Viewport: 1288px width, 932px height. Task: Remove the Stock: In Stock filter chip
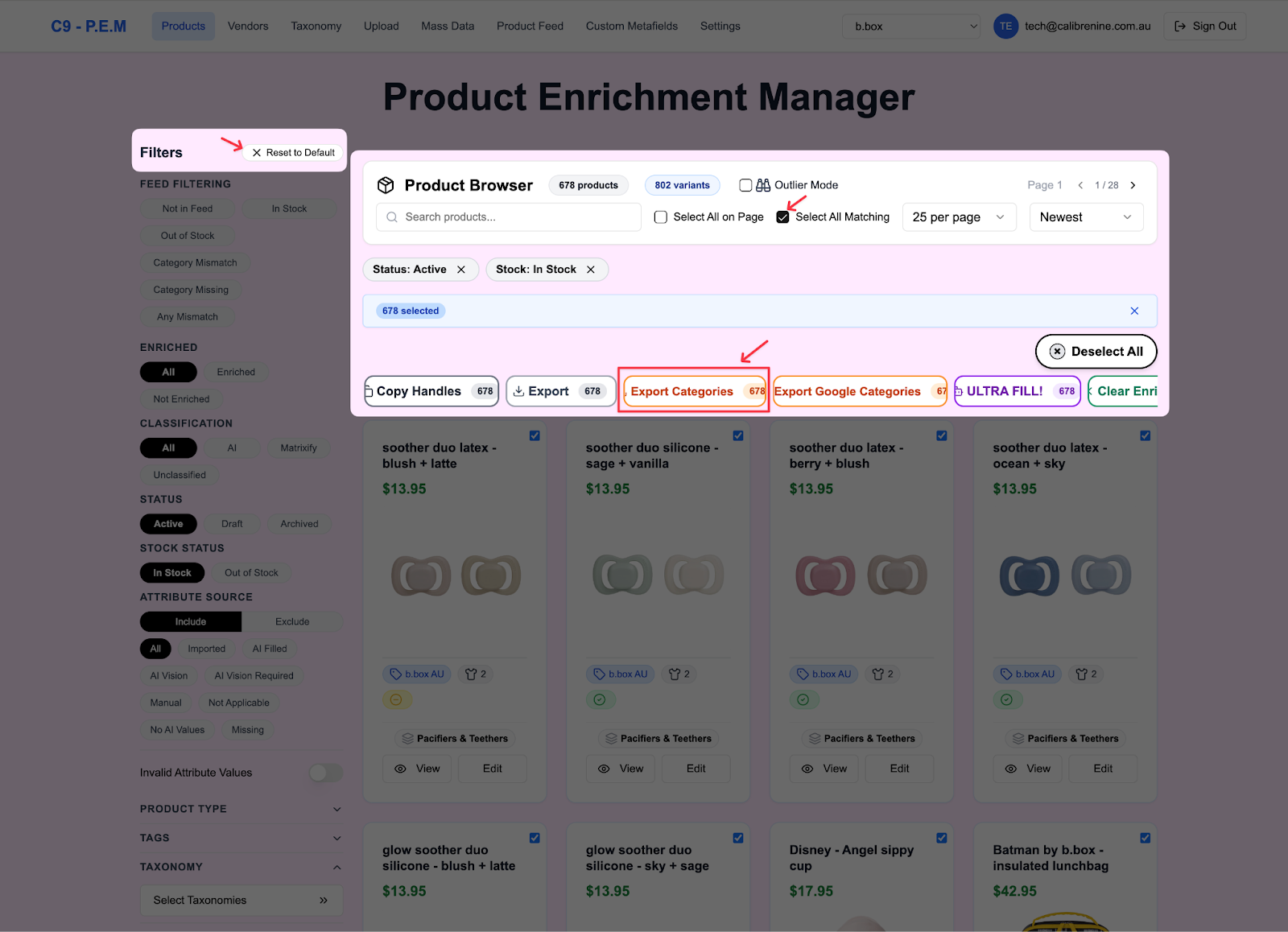tap(591, 270)
